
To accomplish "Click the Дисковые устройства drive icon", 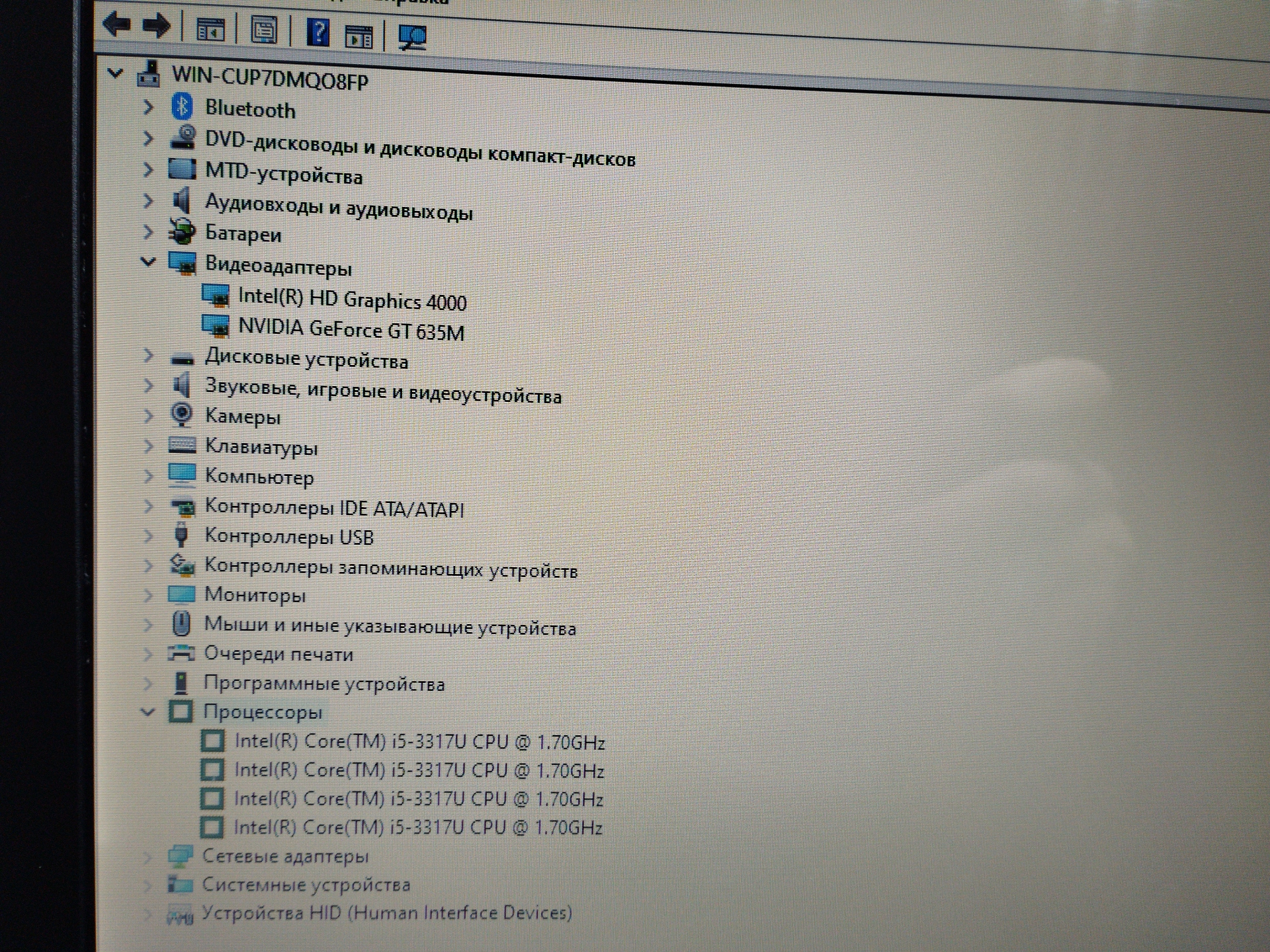I will pos(182,359).
